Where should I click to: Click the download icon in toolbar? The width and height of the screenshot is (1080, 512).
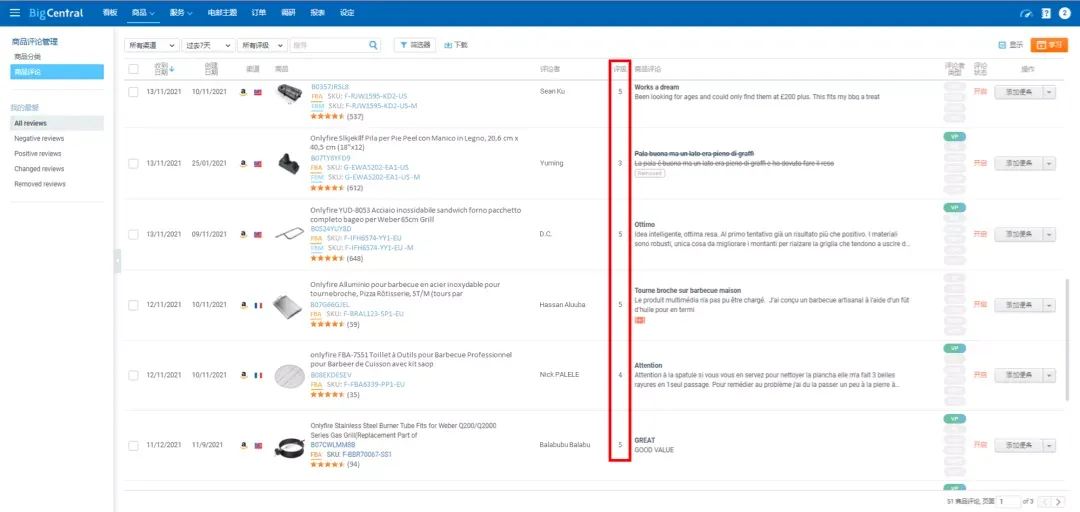pyautogui.click(x=448, y=45)
